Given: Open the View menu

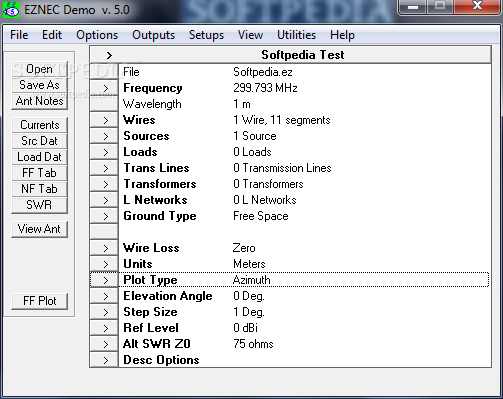Looking at the screenshot, I should pos(250,35).
